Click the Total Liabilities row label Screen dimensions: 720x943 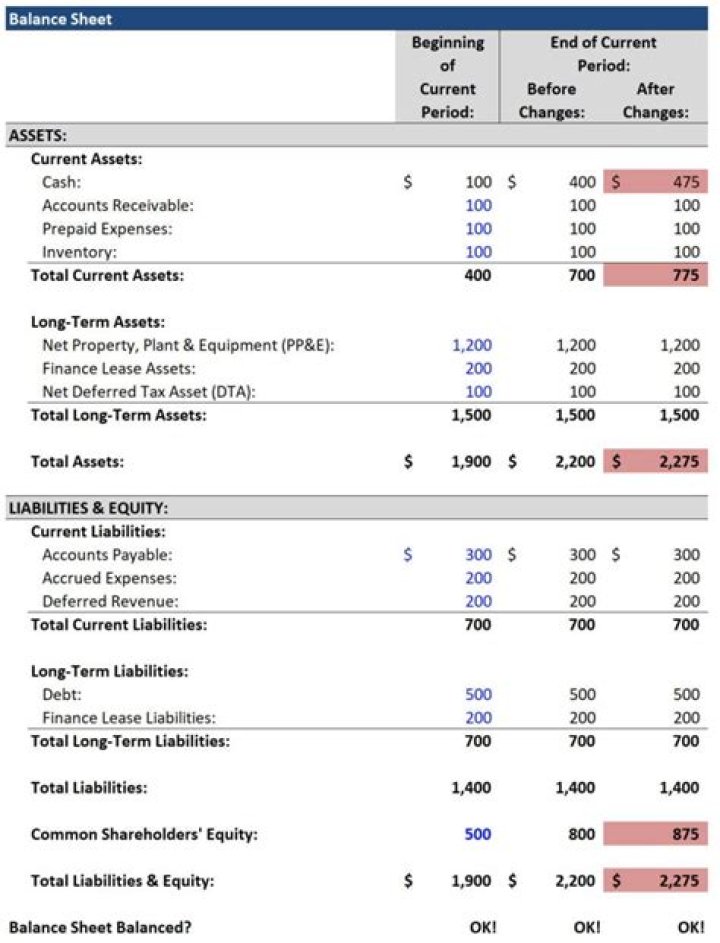pyautogui.click(x=89, y=787)
